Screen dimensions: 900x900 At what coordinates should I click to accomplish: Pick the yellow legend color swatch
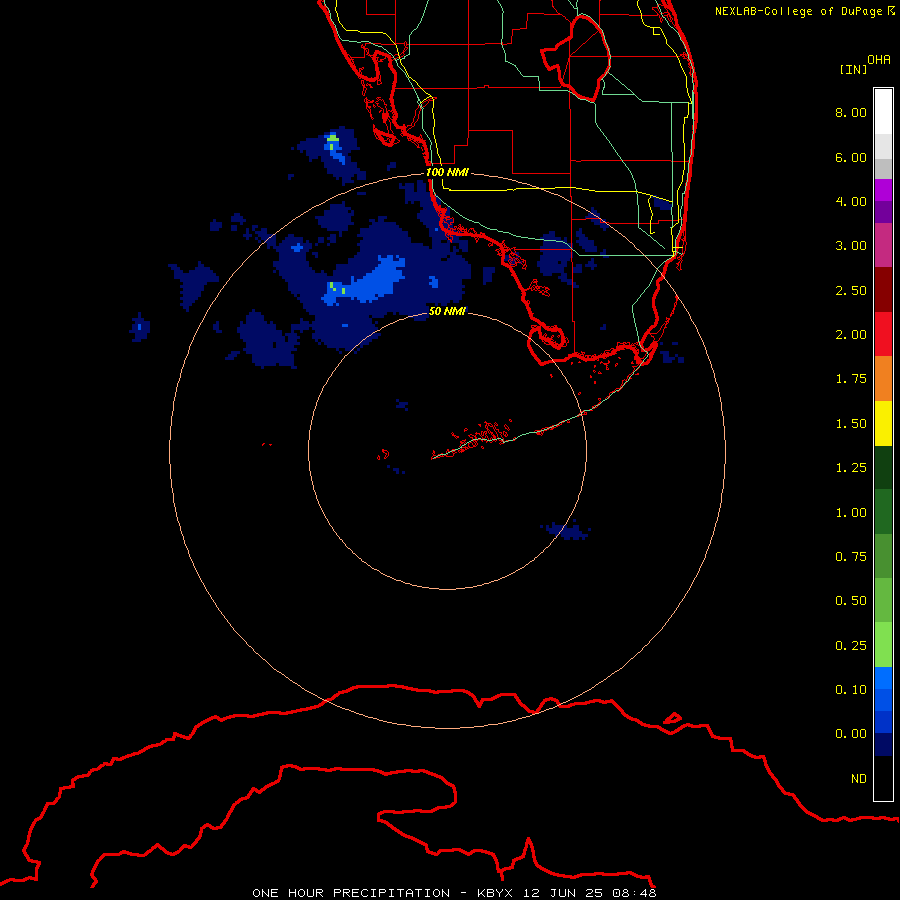[x=883, y=424]
